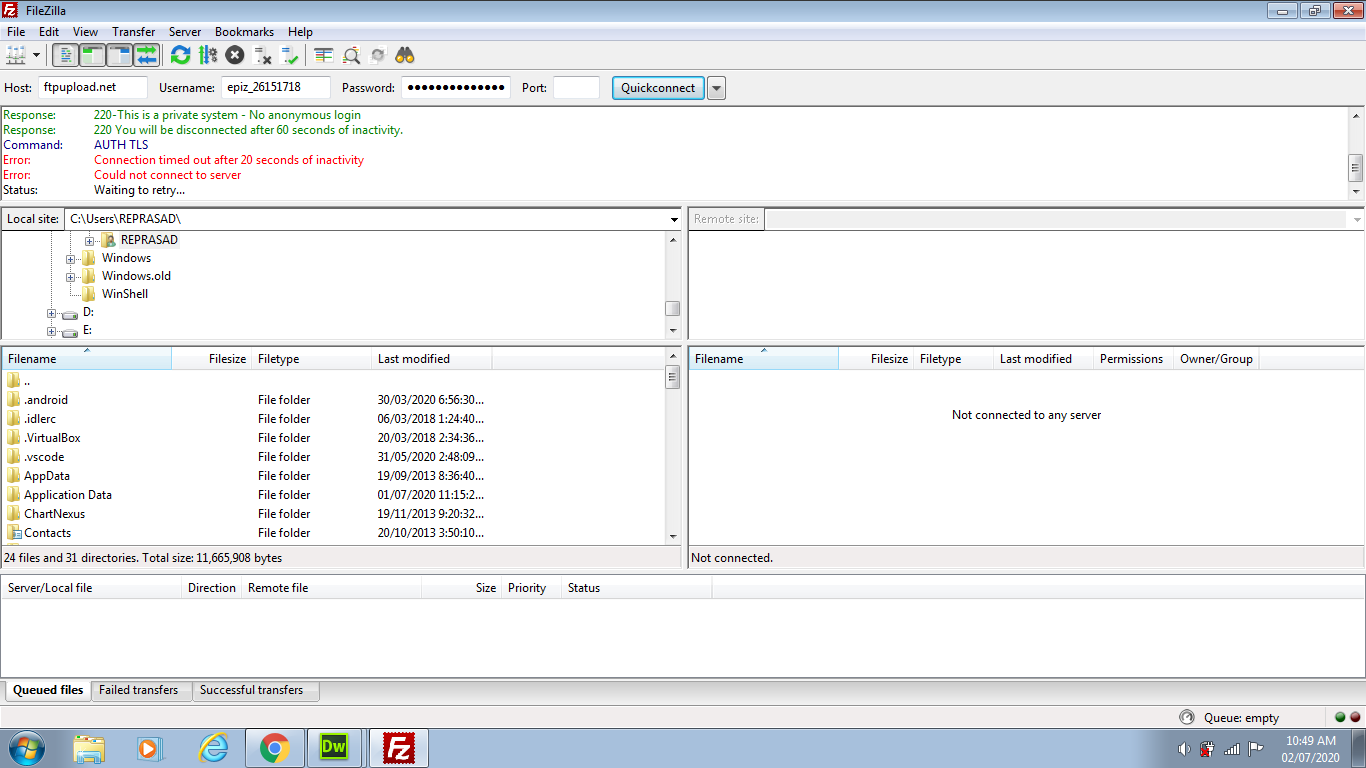Open directory listing filters dialog

click(x=323, y=55)
